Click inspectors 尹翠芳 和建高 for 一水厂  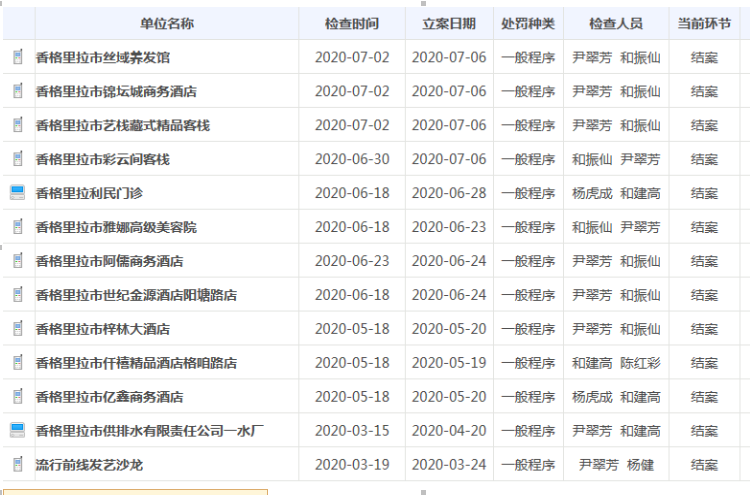616,431
